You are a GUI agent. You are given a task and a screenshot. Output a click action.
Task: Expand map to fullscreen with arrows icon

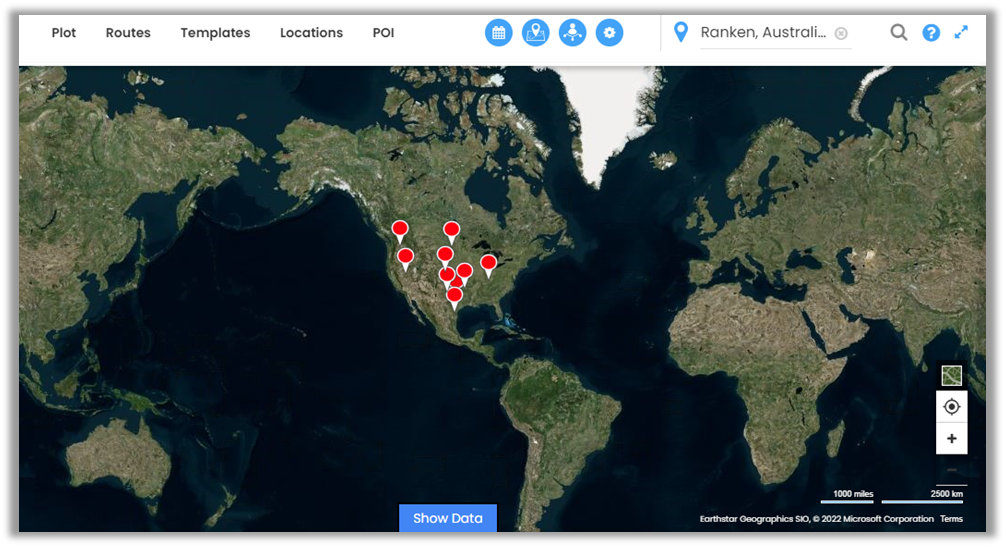pos(961,32)
